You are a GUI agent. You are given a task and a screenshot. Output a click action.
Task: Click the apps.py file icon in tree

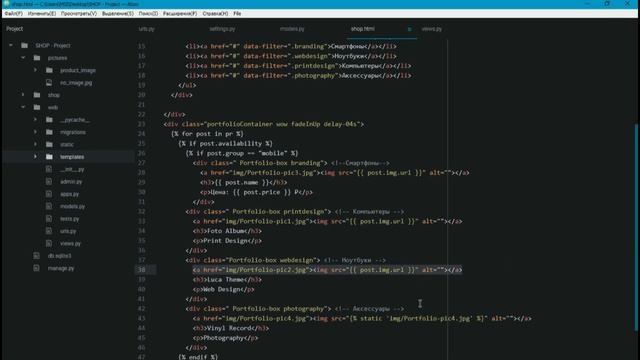click(x=49, y=194)
